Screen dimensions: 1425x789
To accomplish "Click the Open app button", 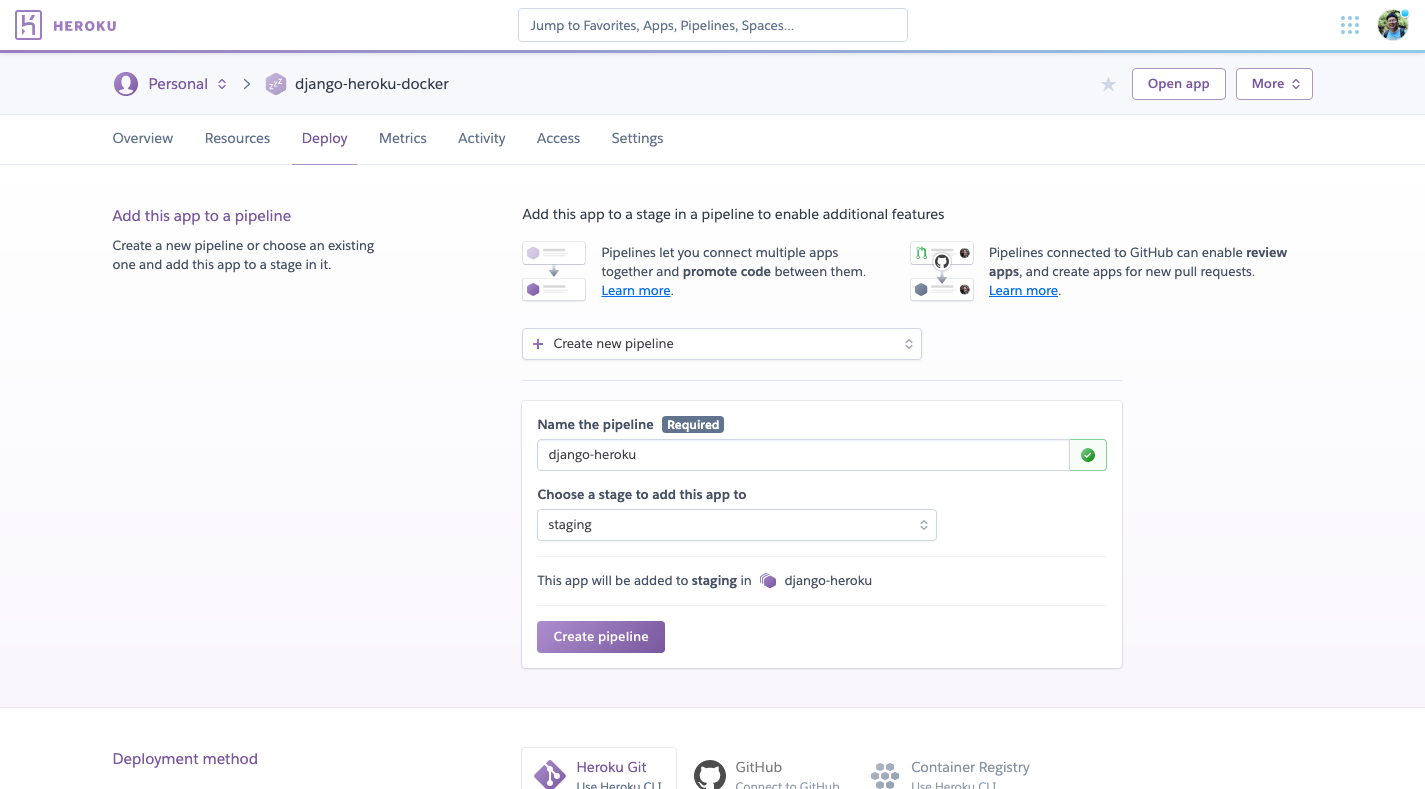I will 1178,84.
